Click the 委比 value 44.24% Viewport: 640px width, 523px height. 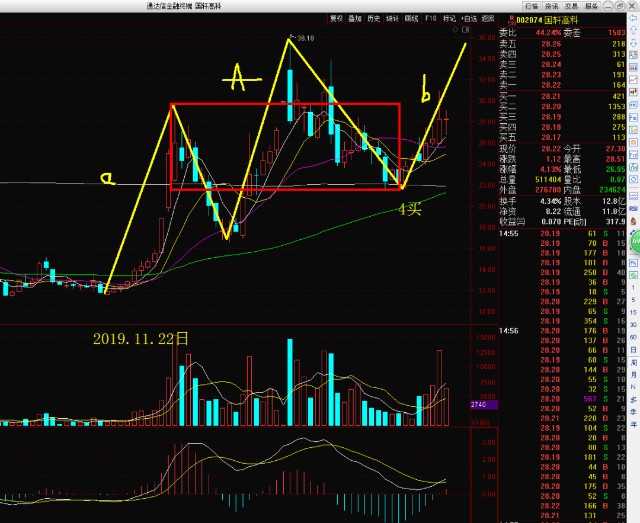pyautogui.click(x=549, y=33)
